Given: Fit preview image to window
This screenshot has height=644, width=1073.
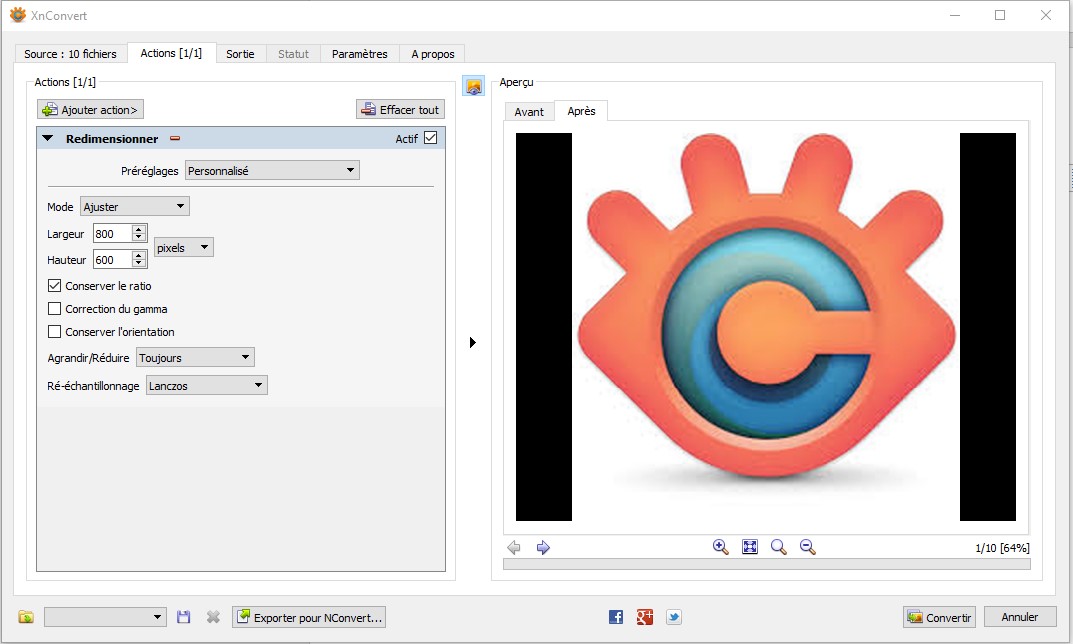Looking at the screenshot, I should (x=750, y=547).
